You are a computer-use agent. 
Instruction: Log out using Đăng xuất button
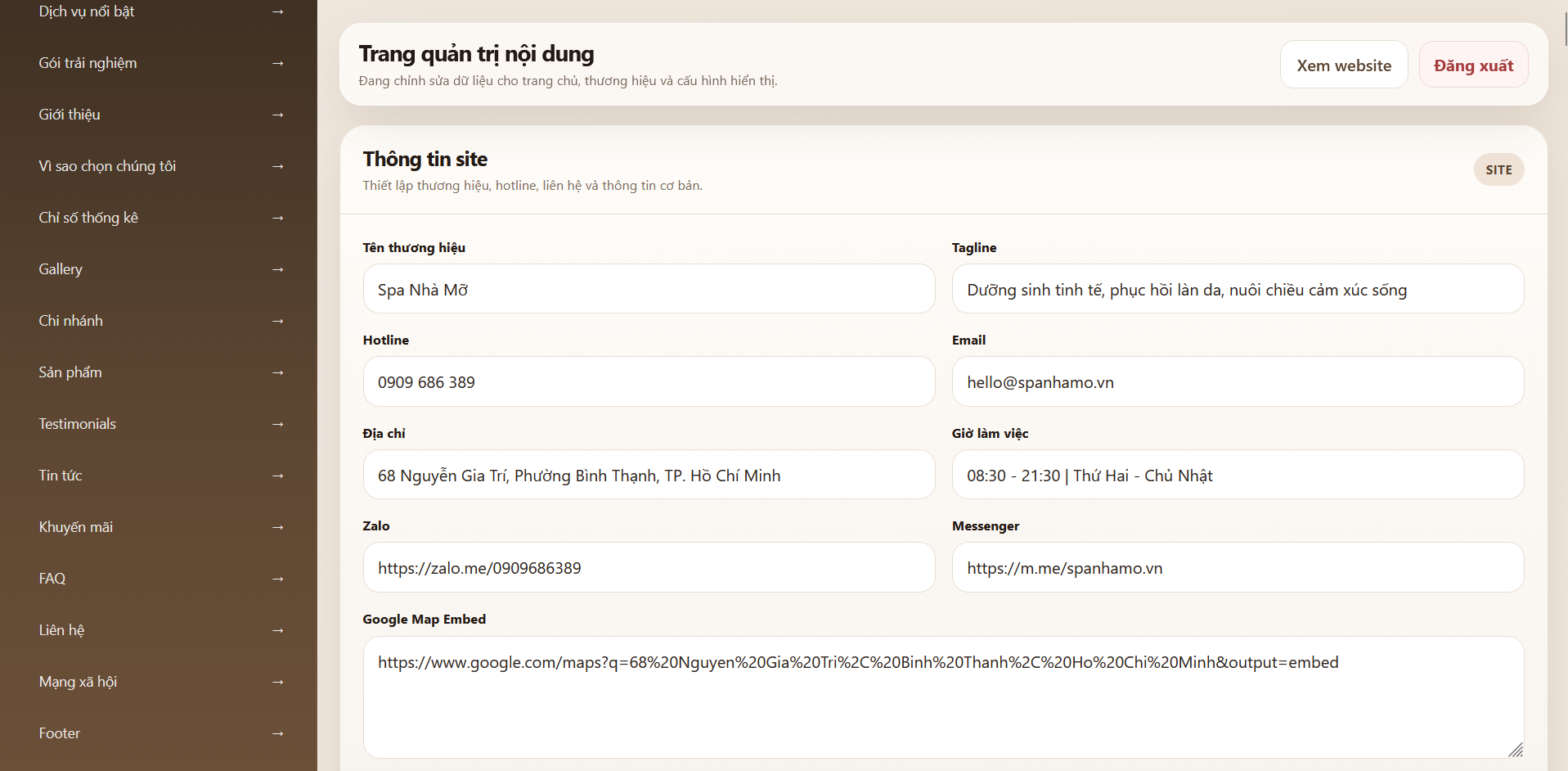tap(1472, 65)
